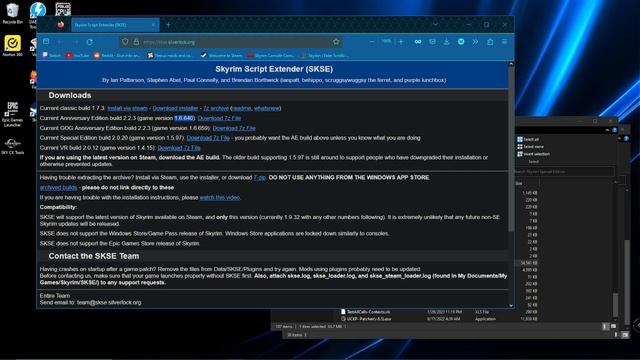This screenshot has height=360, width=640.
Task: Show more tools with the overflow chevrons
Action: tap(476, 42)
